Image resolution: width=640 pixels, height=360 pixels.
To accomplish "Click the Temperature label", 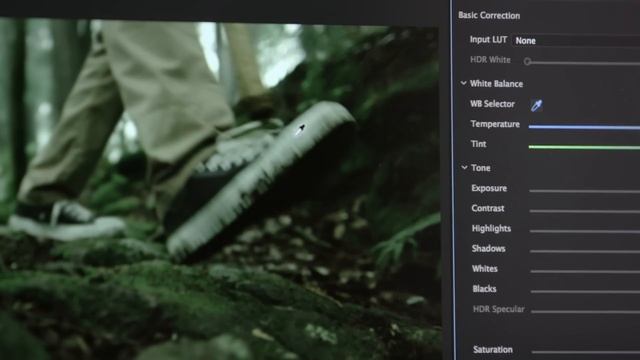I will [x=495, y=124].
